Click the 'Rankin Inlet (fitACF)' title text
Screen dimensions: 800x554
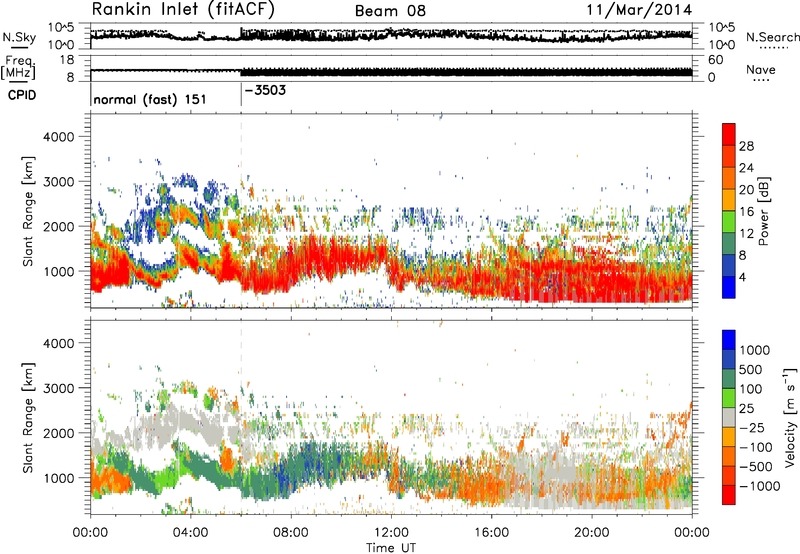point(183,9)
